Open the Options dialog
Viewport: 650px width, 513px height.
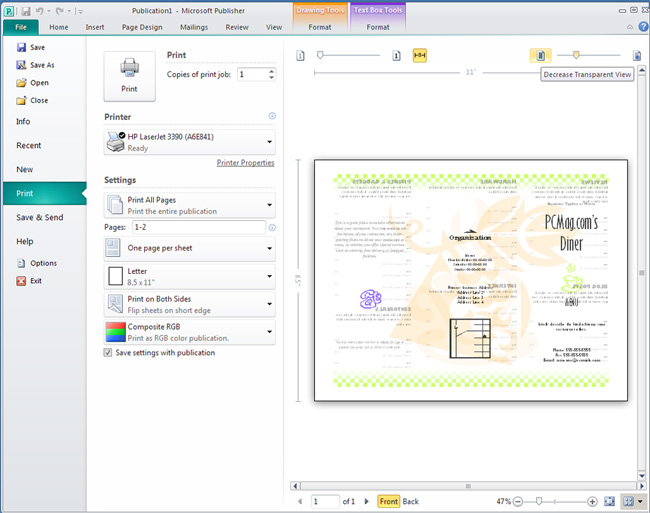pos(36,263)
